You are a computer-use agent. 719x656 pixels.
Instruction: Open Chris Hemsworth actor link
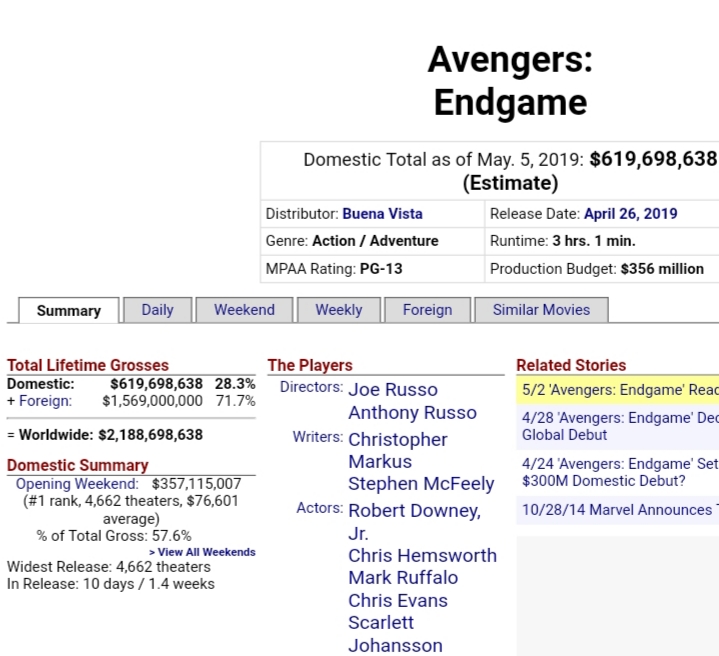click(x=422, y=555)
